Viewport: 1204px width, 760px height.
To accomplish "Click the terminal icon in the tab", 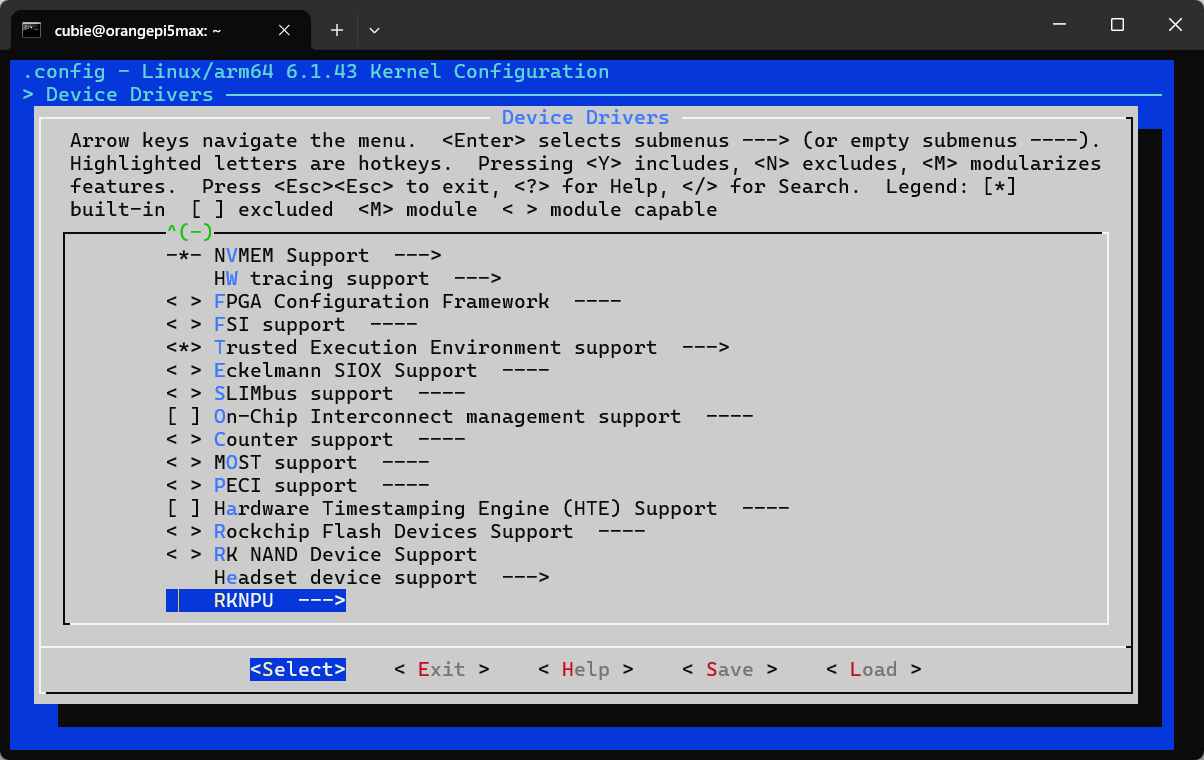I will [x=32, y=30].
